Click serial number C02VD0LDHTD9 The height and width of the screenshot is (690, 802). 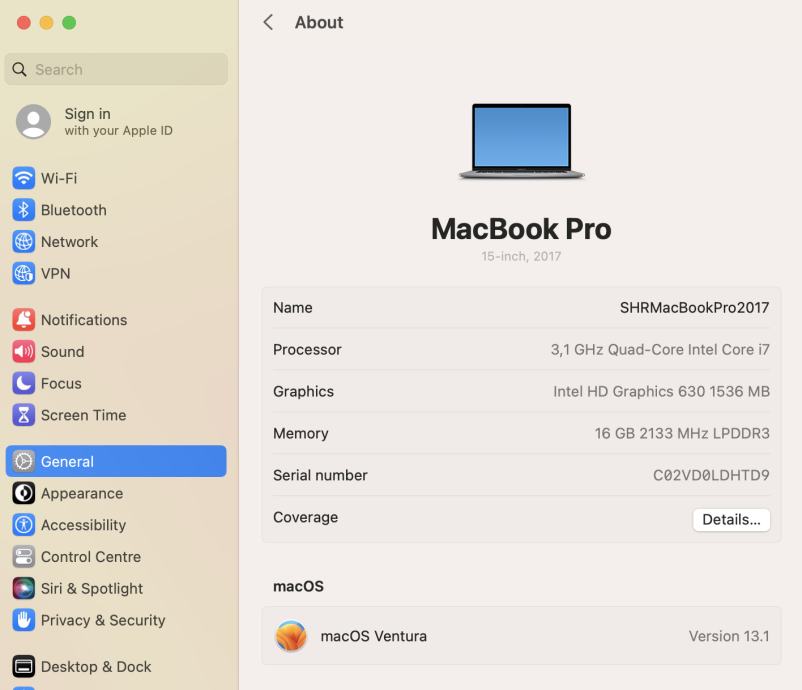711,475
